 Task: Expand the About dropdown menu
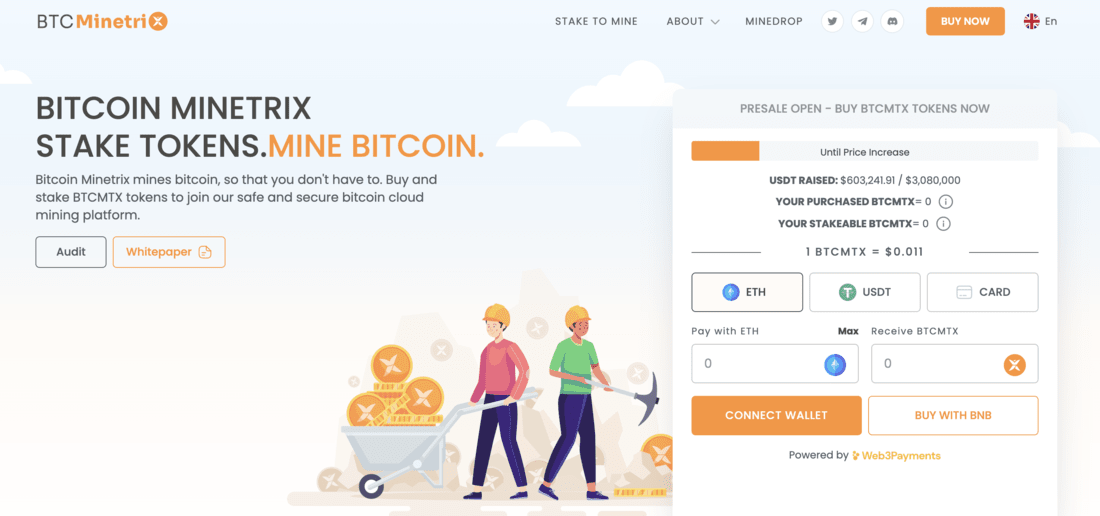point(692,21)
